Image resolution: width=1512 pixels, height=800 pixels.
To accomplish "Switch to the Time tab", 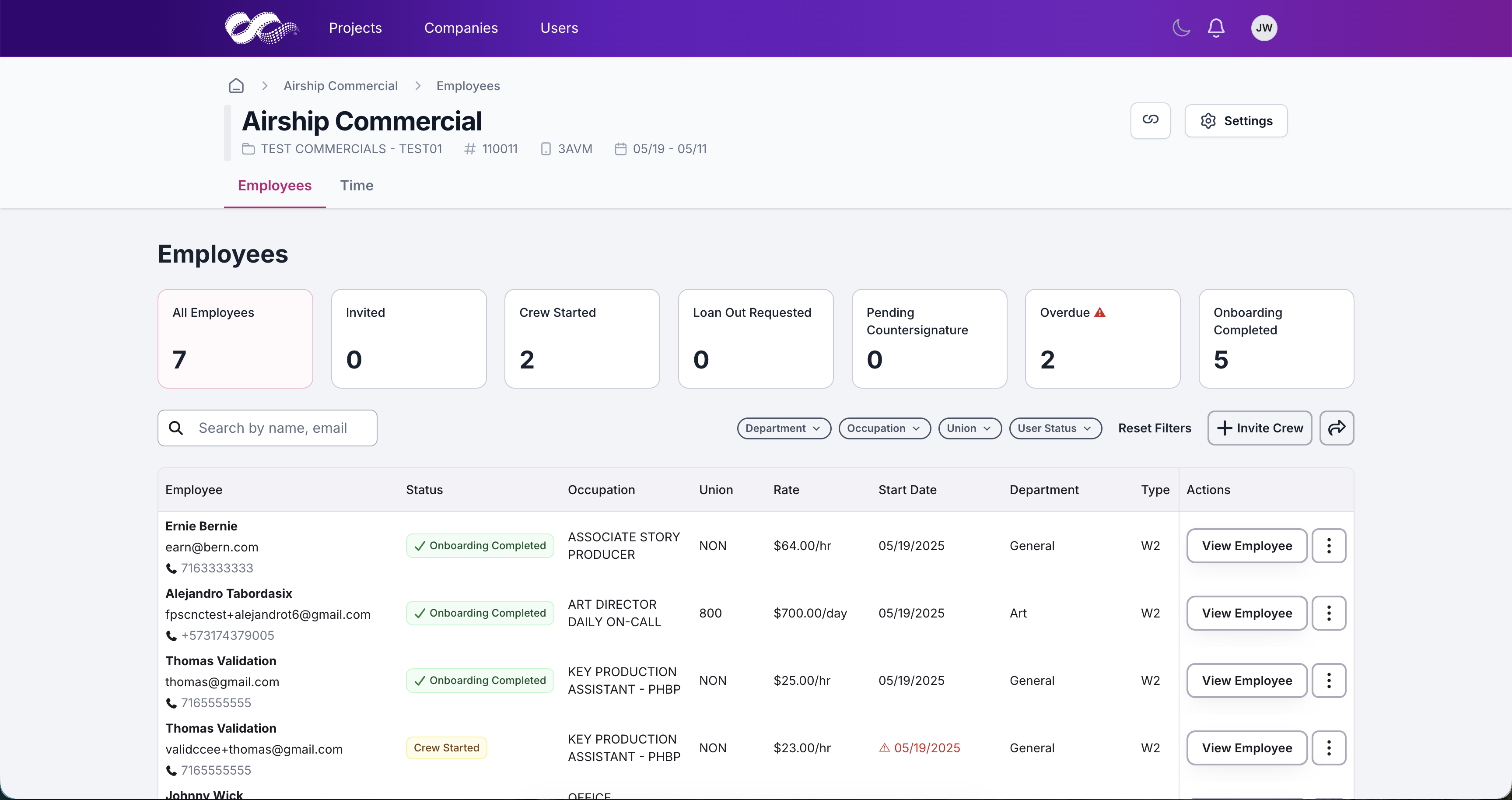I will 357,186.
